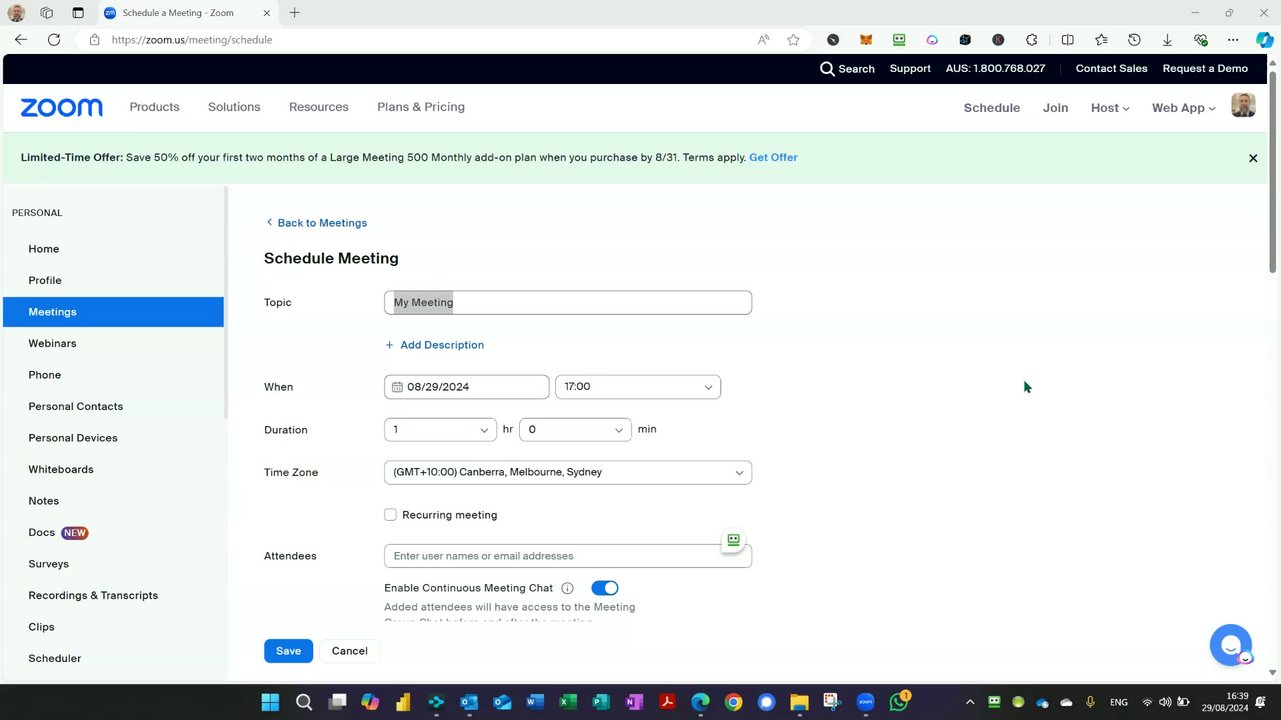This screenshot has height=720, width=1281.
Task: Open the duration minutes dropdown
Action: (x=575, y=430)
